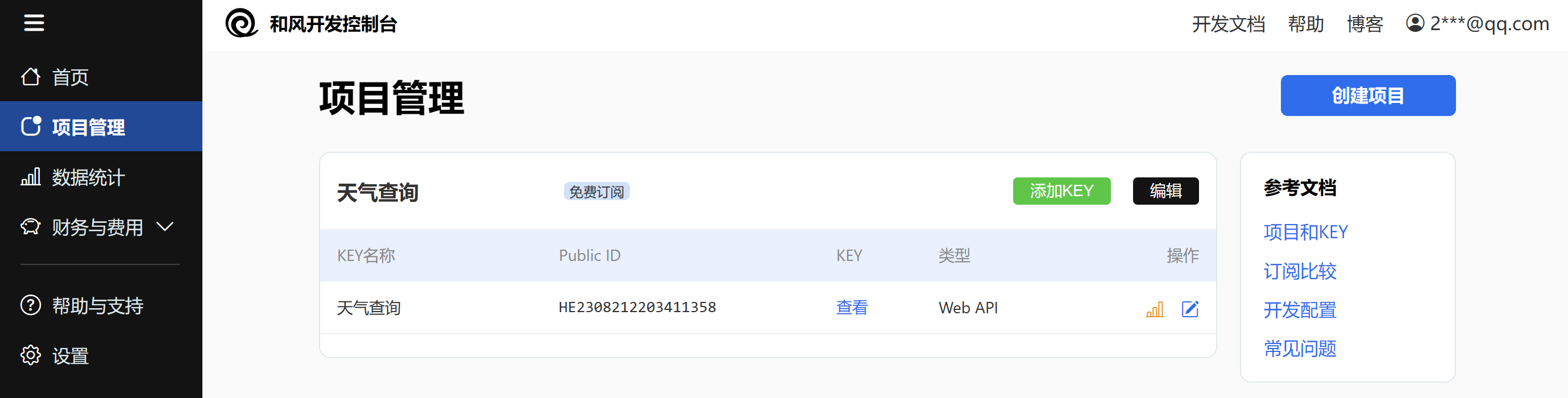This screenshot has width=1568, height=398.
Task: Click the home icon in sidebar
Action: [x=31, y=77]
